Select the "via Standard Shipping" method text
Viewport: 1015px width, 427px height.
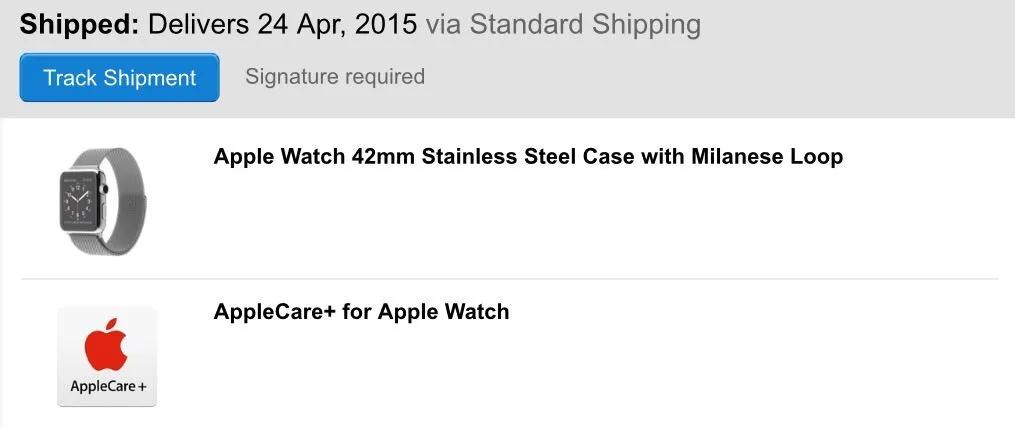tap(563, 25)
